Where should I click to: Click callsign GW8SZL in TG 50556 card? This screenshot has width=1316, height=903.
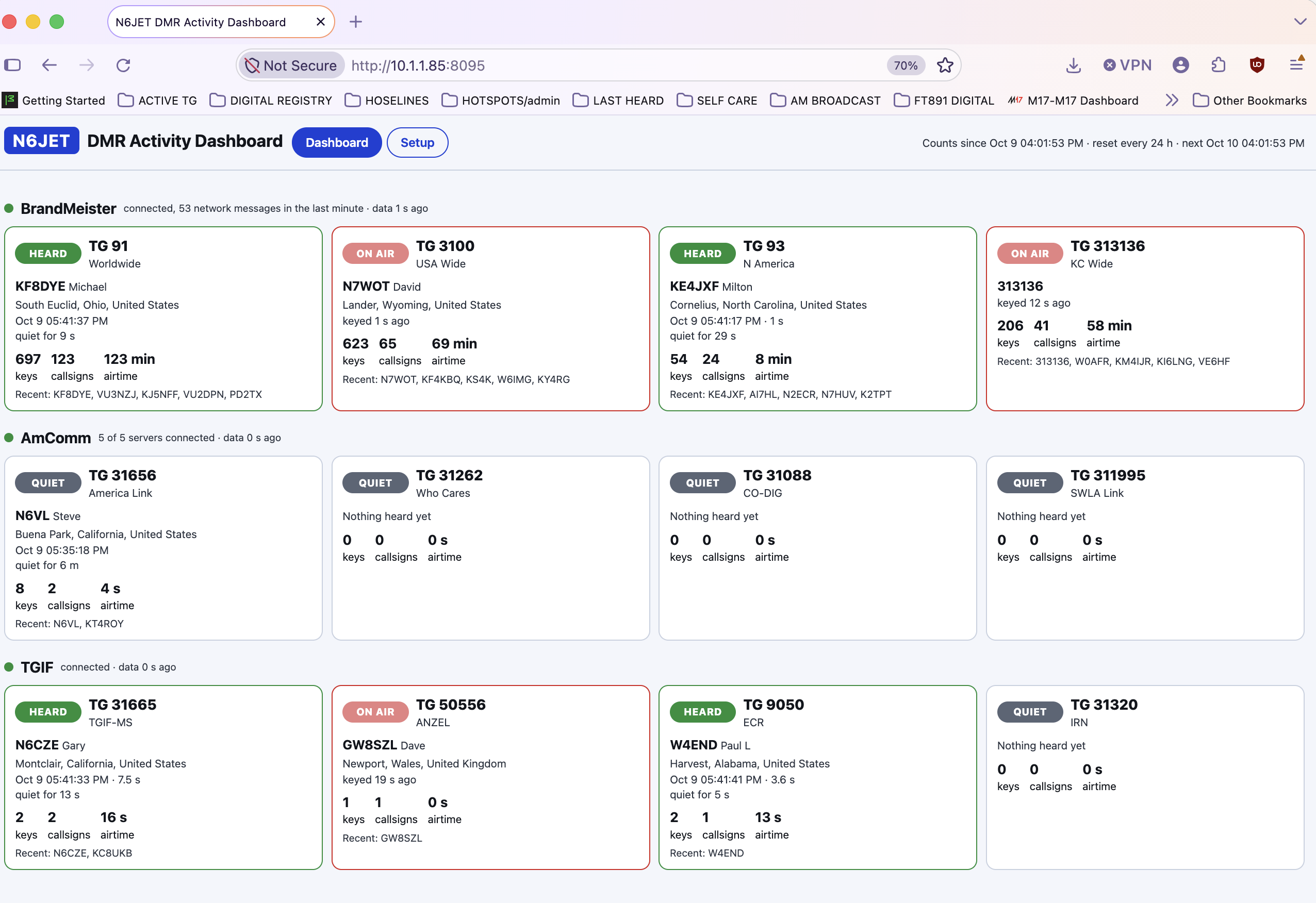coord(370,745)
